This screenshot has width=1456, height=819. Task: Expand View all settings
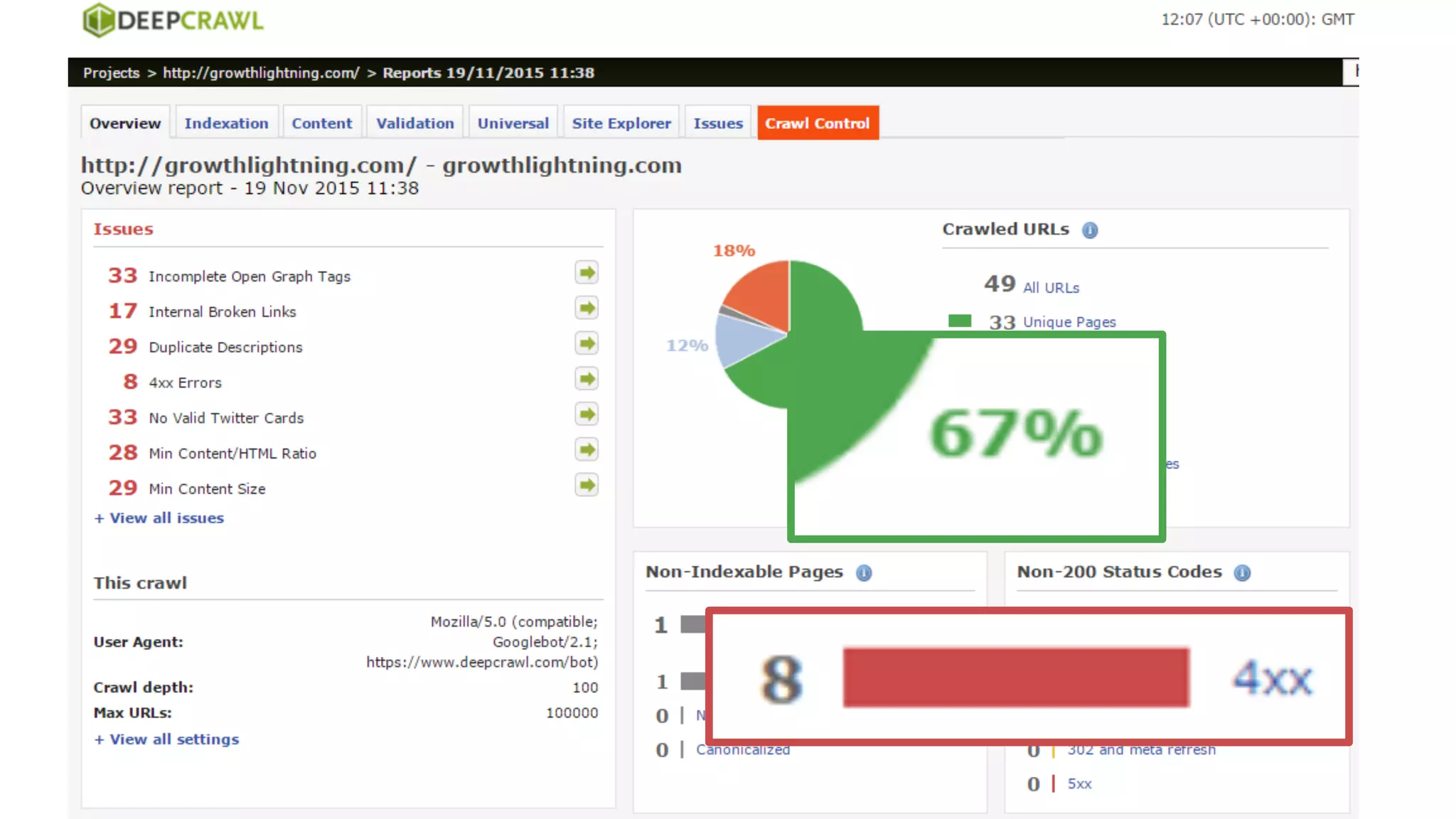pos(167,739)
